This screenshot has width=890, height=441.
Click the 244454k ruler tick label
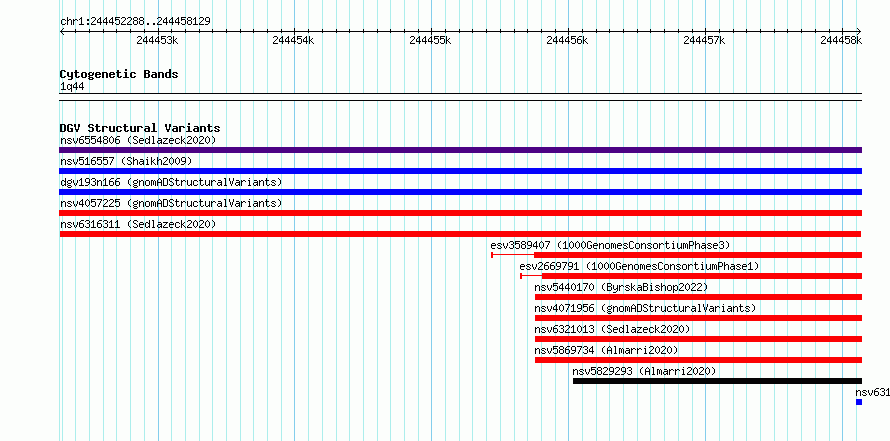click(x=293, y=40)
